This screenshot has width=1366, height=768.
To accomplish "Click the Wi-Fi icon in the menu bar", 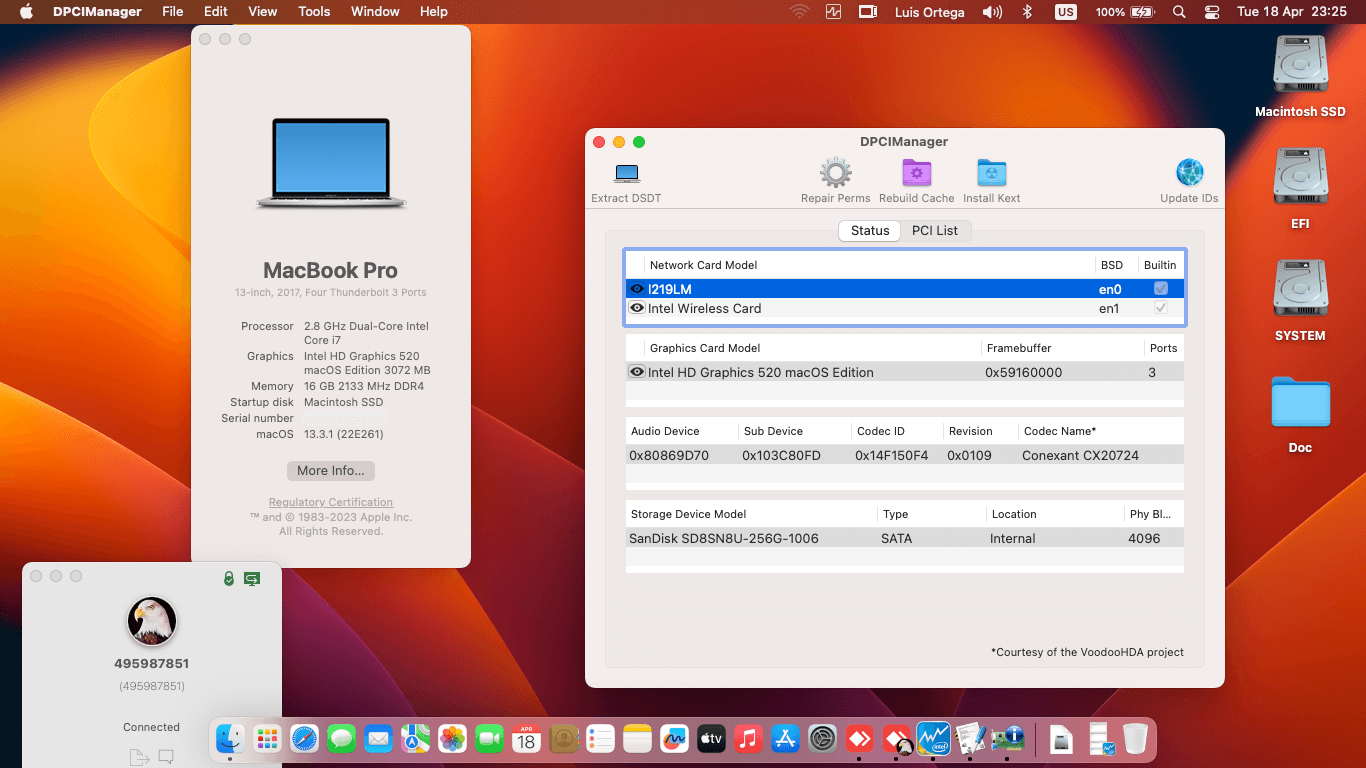I will (799, 12).
